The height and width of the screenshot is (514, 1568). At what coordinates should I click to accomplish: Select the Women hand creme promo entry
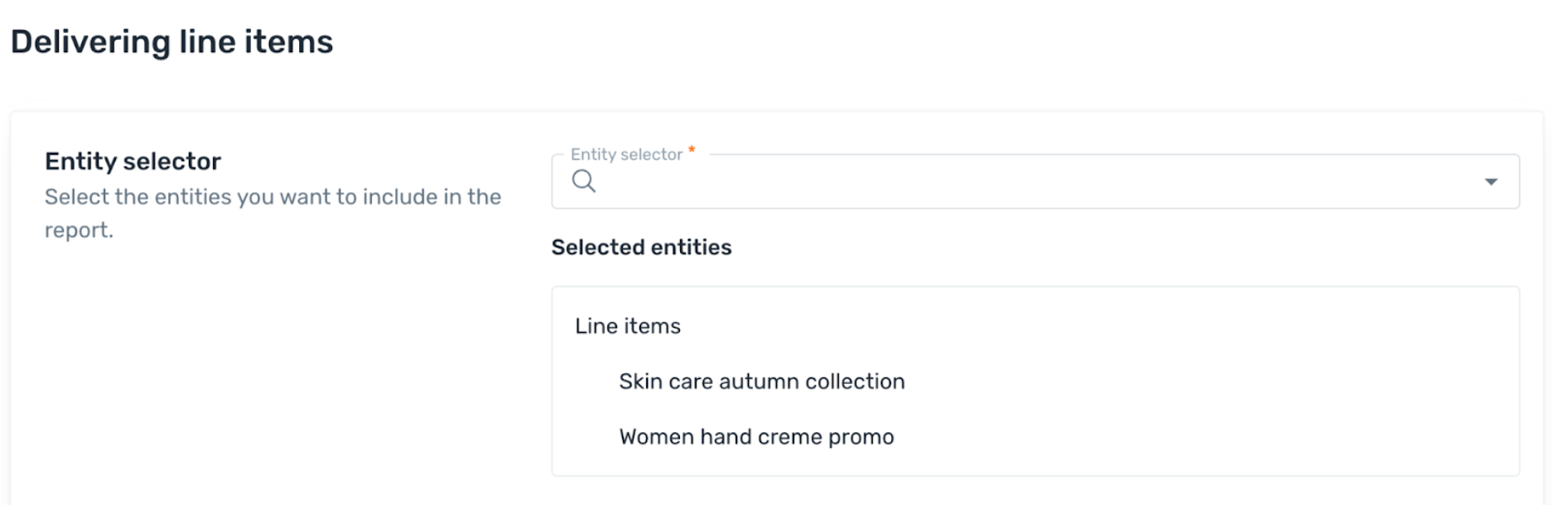[x=756, y=437]
